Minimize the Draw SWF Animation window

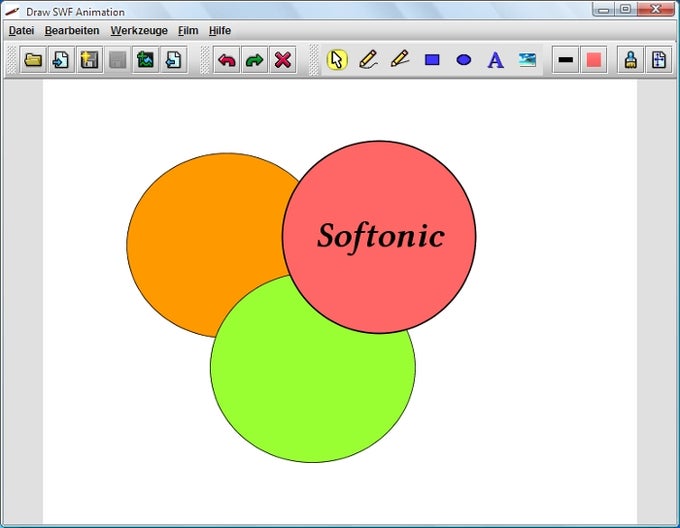point(603,9)
